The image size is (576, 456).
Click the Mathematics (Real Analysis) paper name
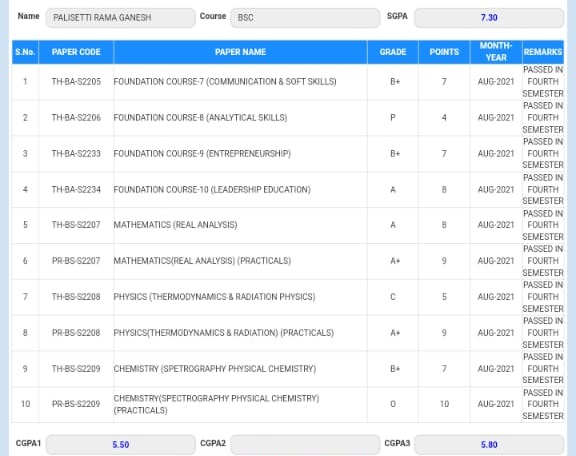click(175, 225)
